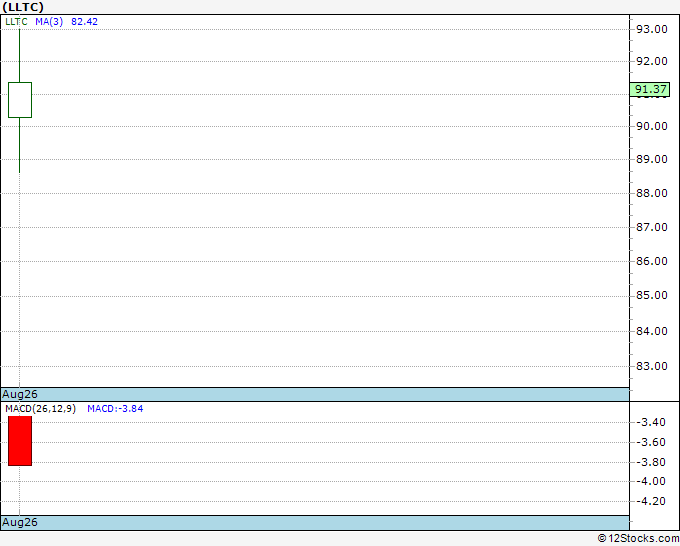Click the MACD:-3.84 value text
680x546 pixels.
(115, 409)
